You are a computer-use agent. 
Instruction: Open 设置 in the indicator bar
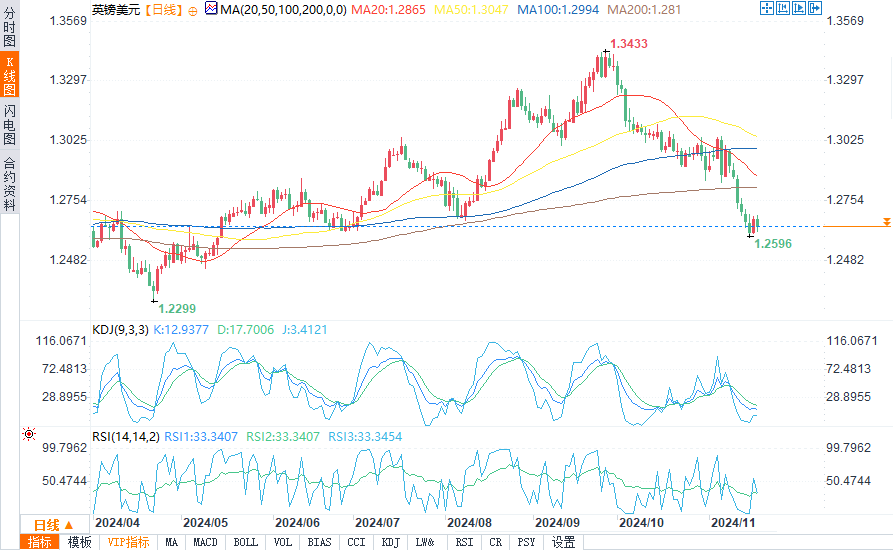pos(564,542)
